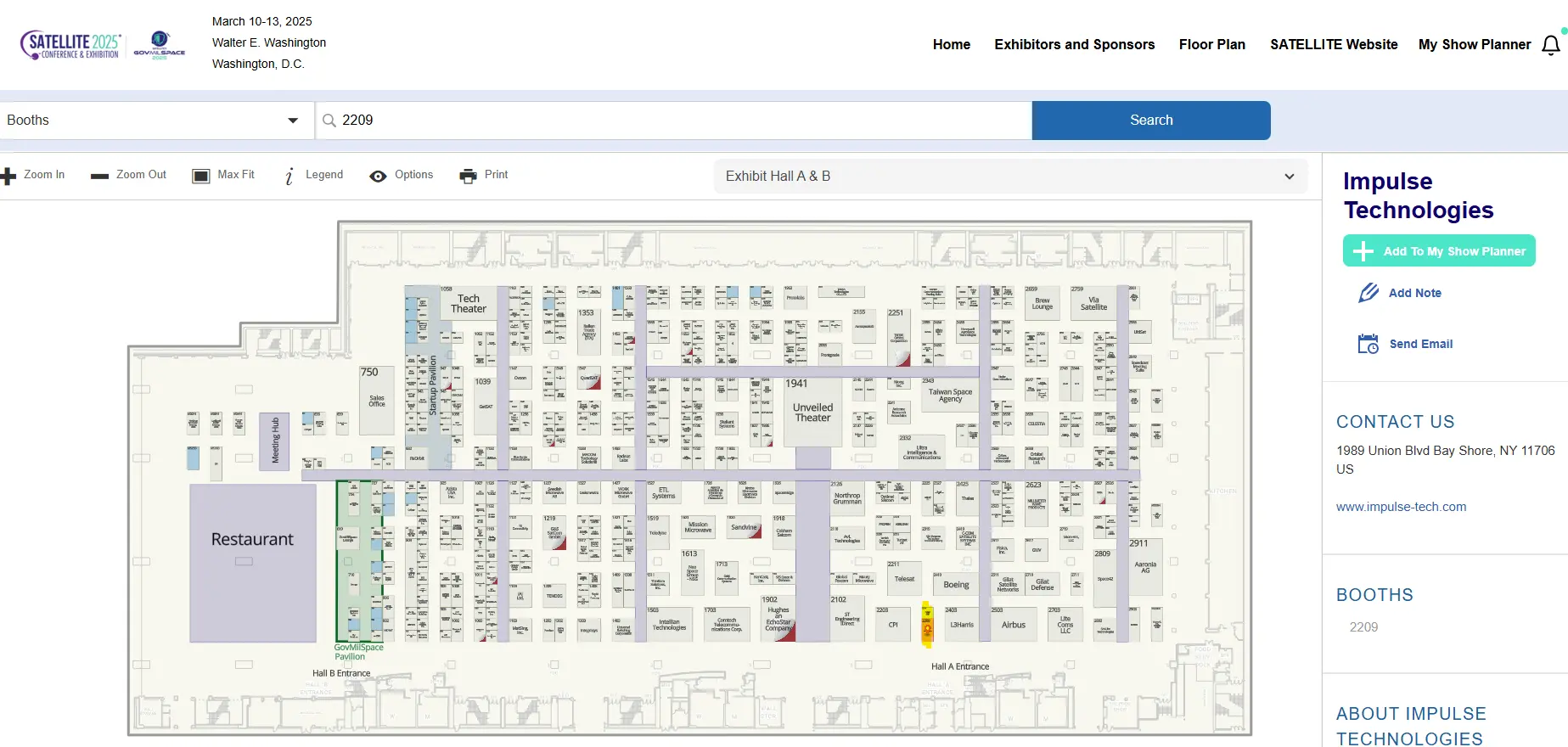The width and height of the screenshot is (1568, 747).
Task: Click the Send Email calendar icon
Action: [x=1368, y=344]
